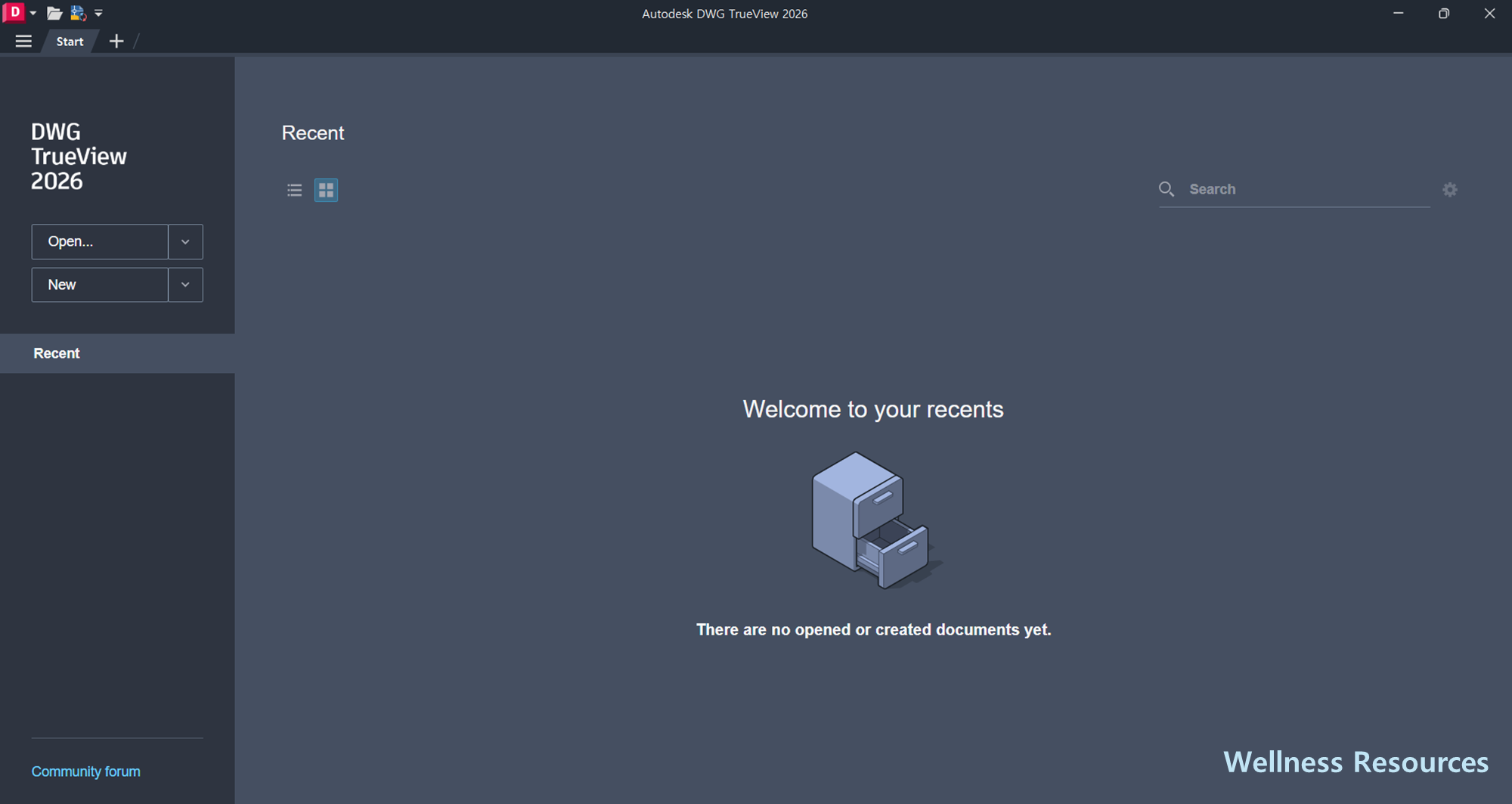Select Recent in the left sidebar
Viewport: 1512px width, 804px height.
tap(117, 353)
